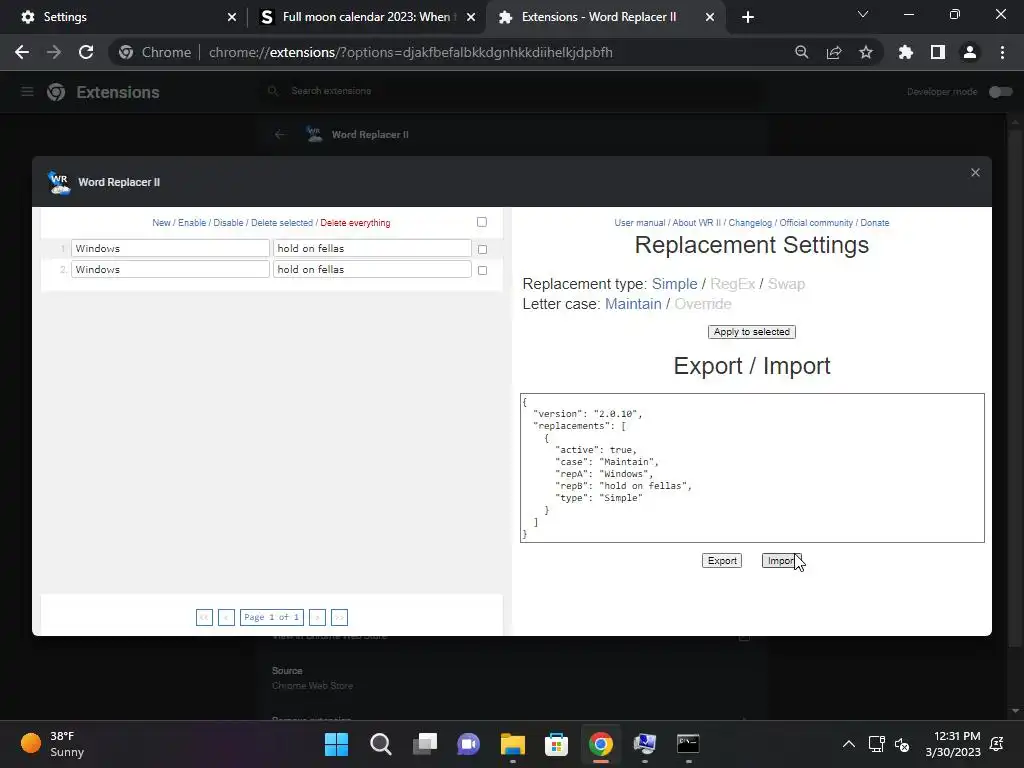Open Windows taskbar search

pyautogui.click(x=381, y=744)
